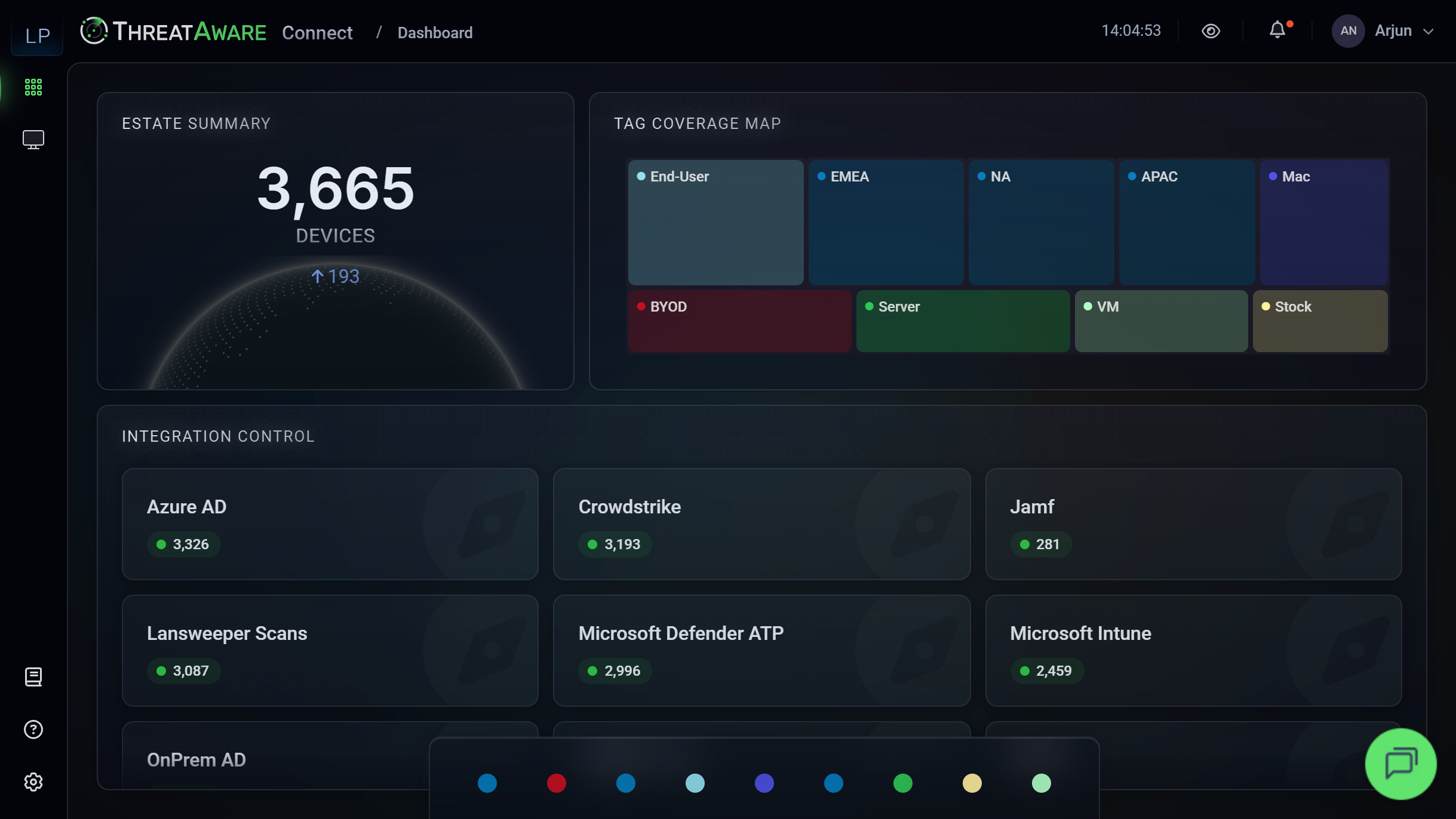Toggle the eye visibility icon in header
The height and width of the screenshot is (819, 1456).
pos(1211,31)
